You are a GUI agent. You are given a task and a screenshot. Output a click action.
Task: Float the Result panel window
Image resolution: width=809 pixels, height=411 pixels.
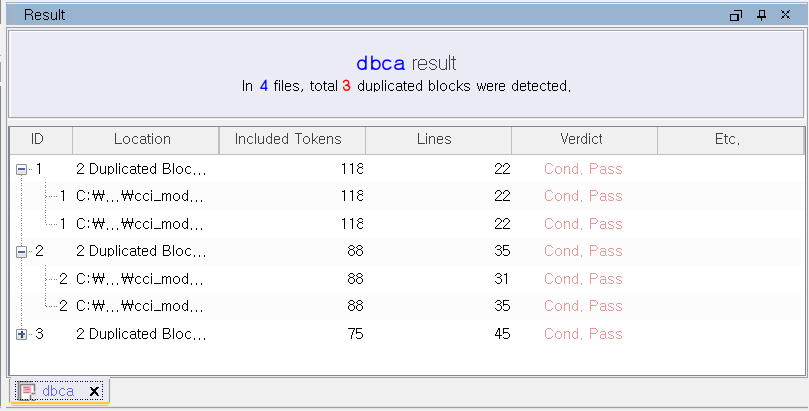pyautogui.click(x=736, y=15)
